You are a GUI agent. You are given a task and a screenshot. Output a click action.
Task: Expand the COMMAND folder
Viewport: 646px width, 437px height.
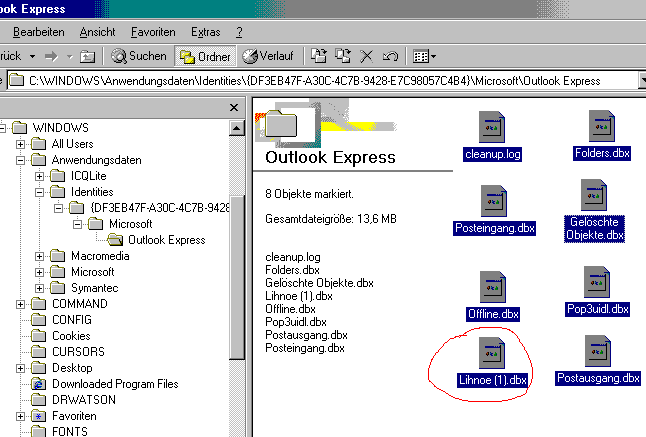click(20, 304)
